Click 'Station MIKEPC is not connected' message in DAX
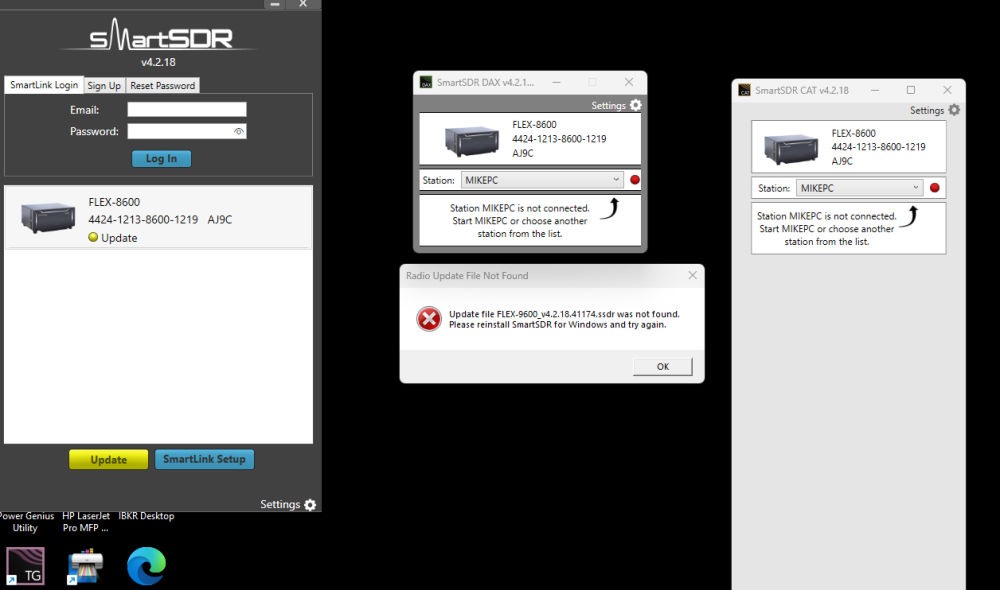Viewport: 1000px width, 590px height. click(x=520, y=221)
